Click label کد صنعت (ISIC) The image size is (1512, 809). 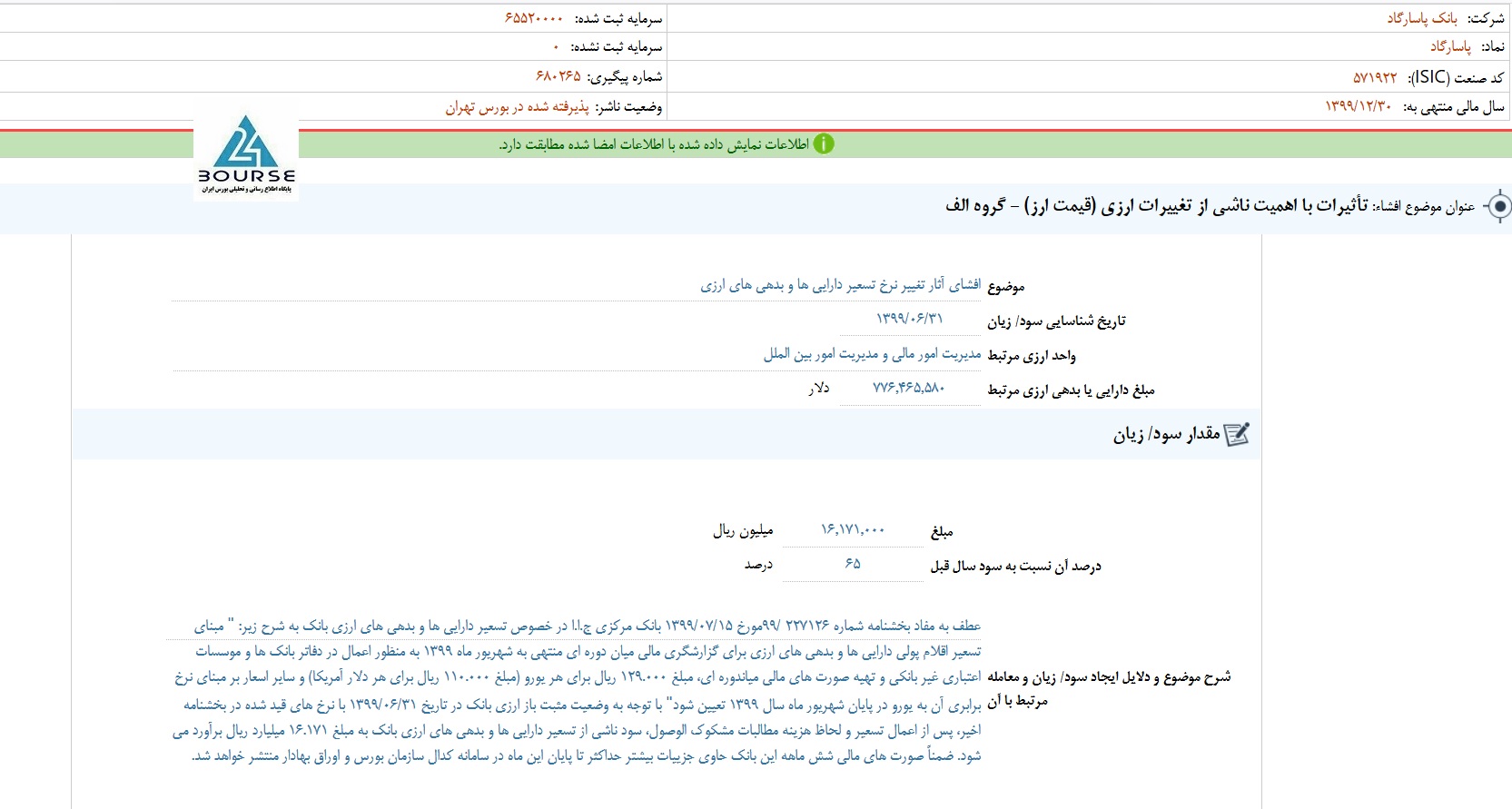[x=1456, y=77]
